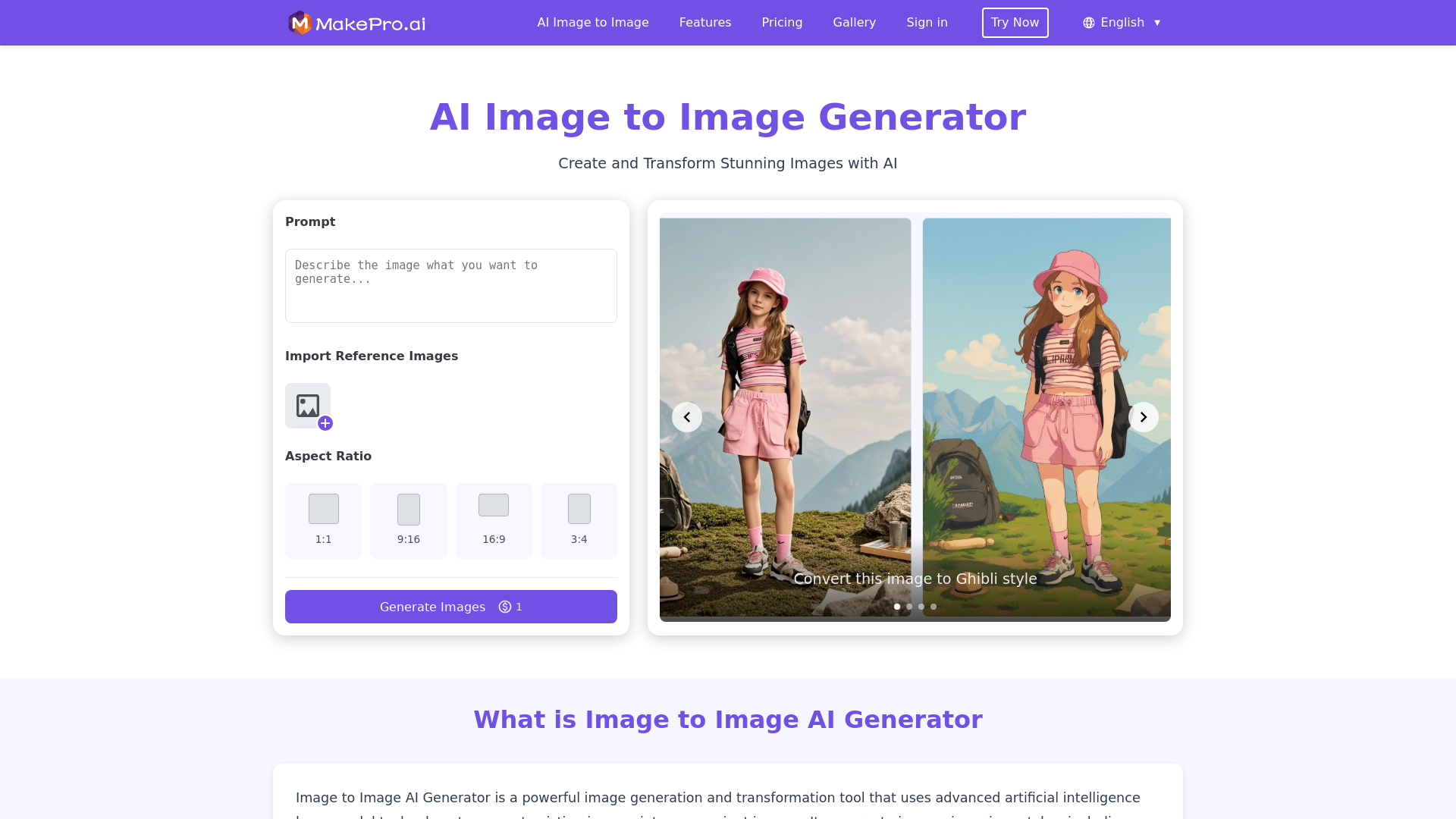
Task: Open the English language dropdown
Action: point(1122,23)
